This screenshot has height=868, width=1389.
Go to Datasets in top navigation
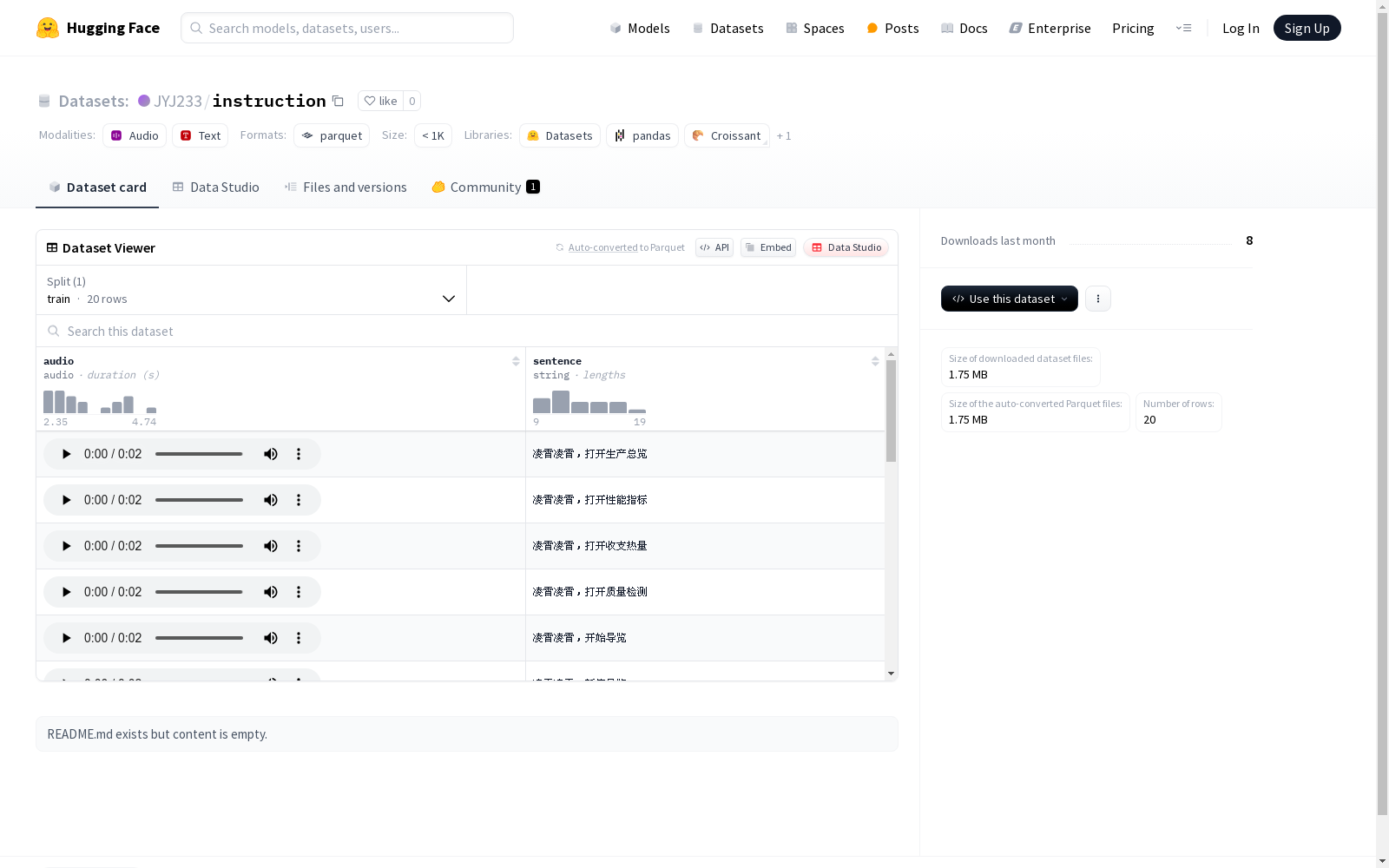pyautogui.click(x=727, y=28)
